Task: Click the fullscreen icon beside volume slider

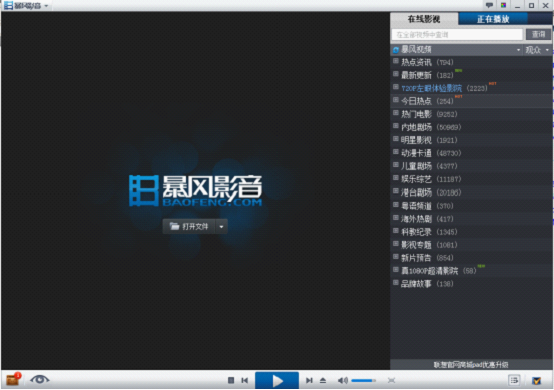Action: point(391,380)
